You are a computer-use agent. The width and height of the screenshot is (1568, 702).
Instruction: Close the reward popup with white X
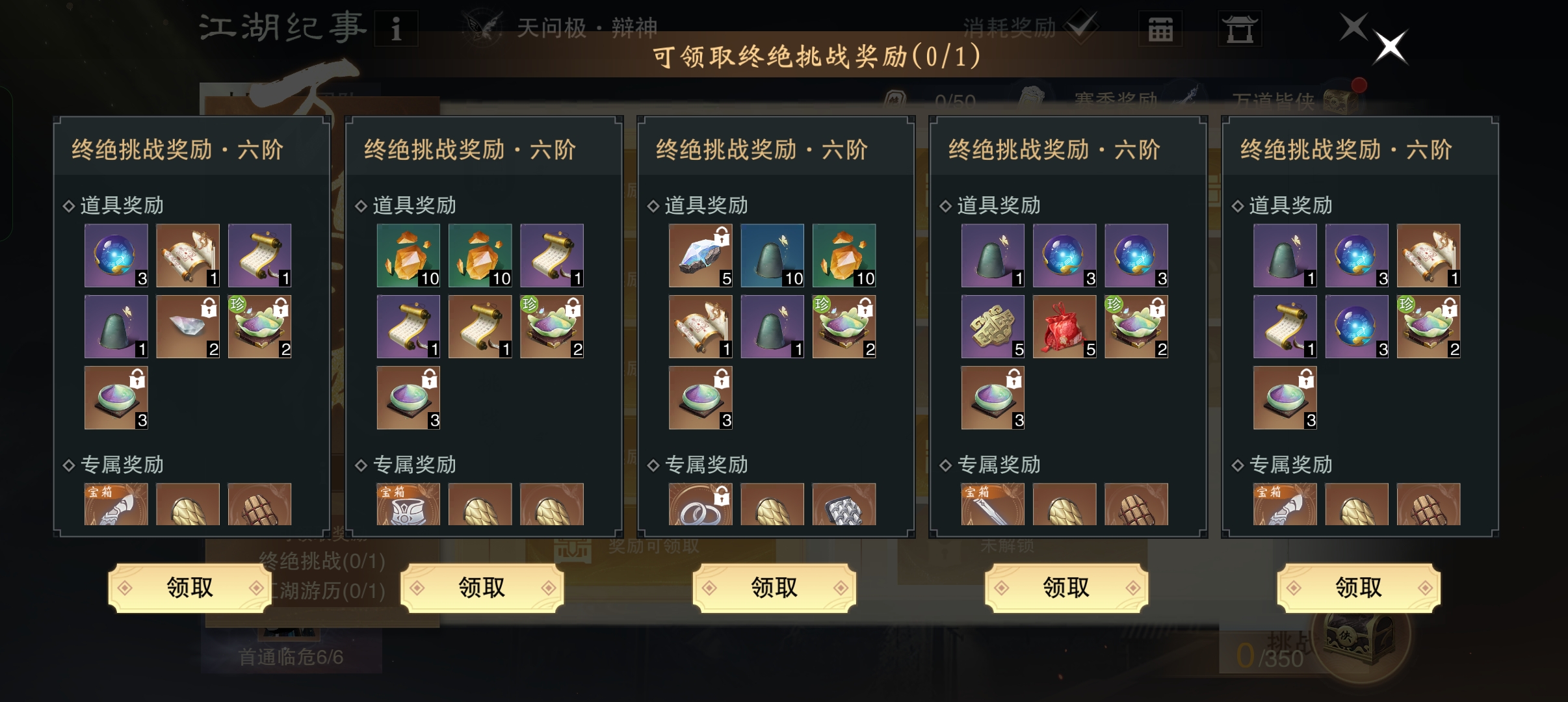tap(1390, 47)
